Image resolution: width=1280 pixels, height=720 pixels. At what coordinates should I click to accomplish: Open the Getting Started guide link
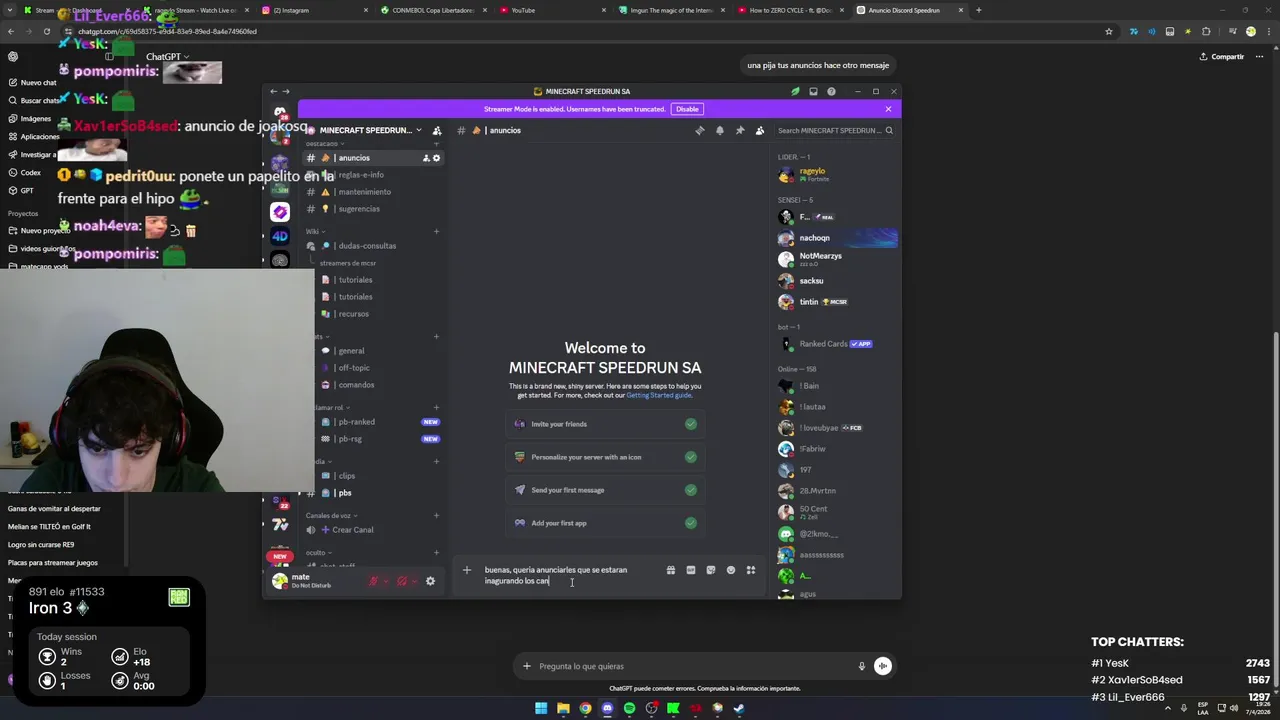(659, 395)
